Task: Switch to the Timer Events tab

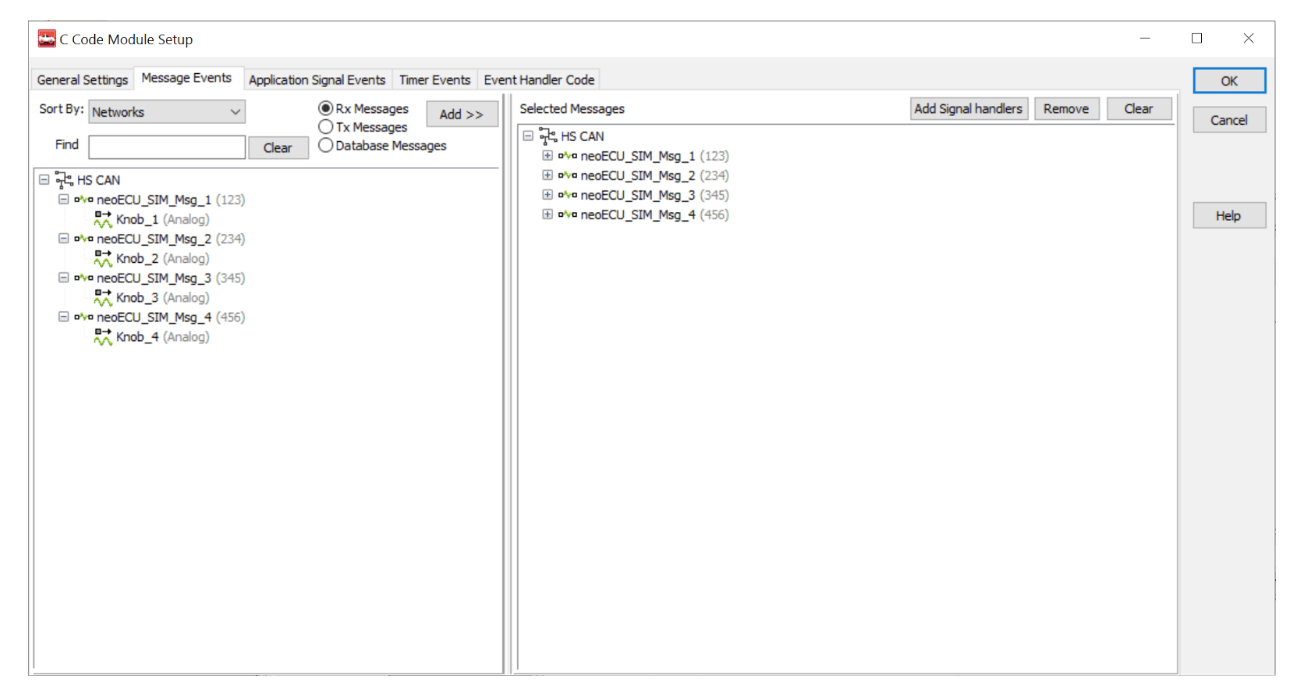Action: (x=434, y=80)
